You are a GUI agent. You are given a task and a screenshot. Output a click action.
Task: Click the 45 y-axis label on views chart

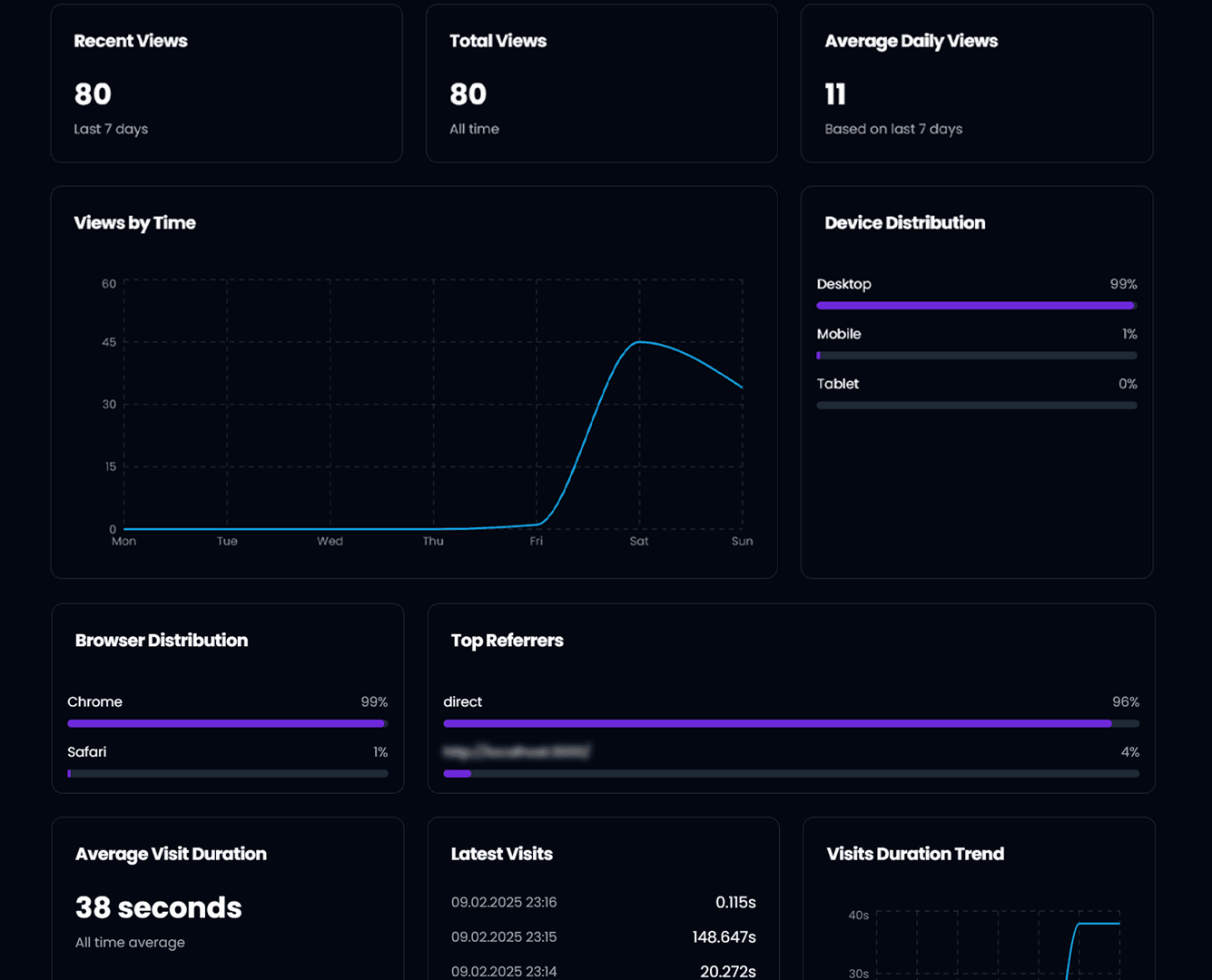coord(109,342)
